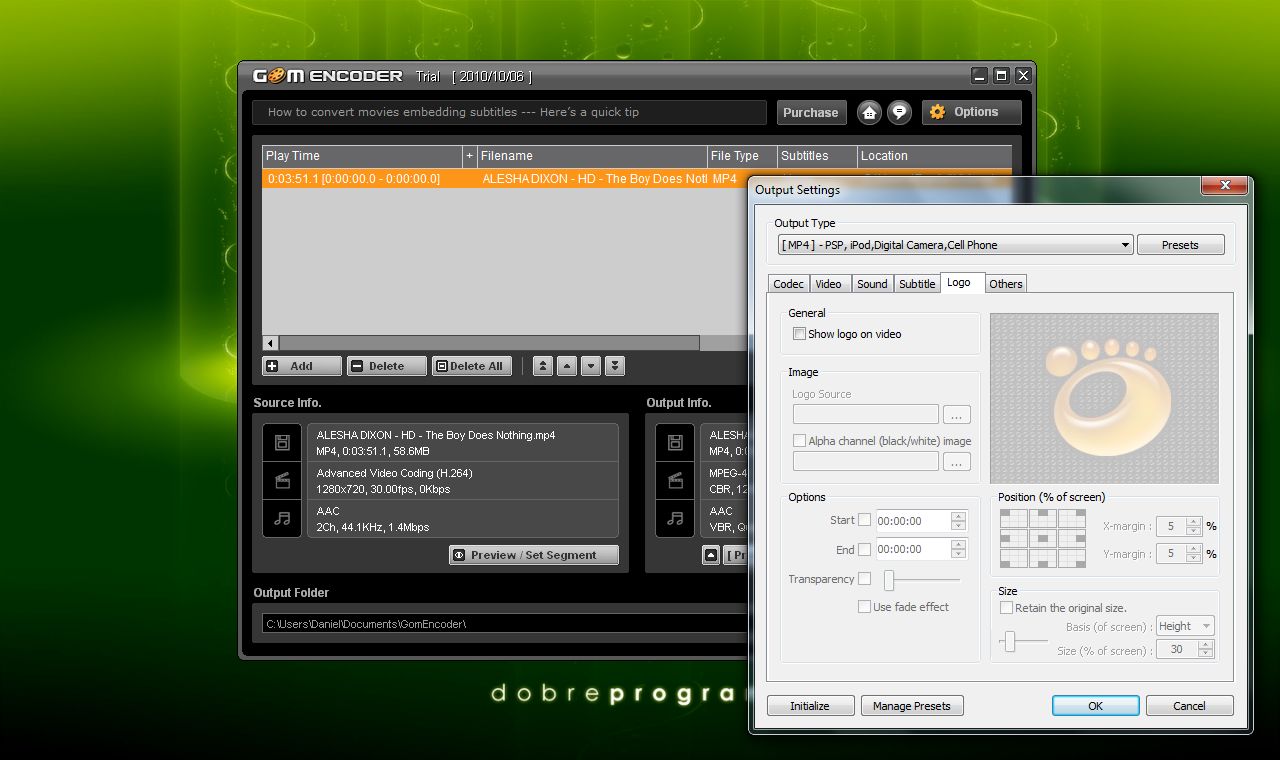Set logo position to middle-right

1072,538
